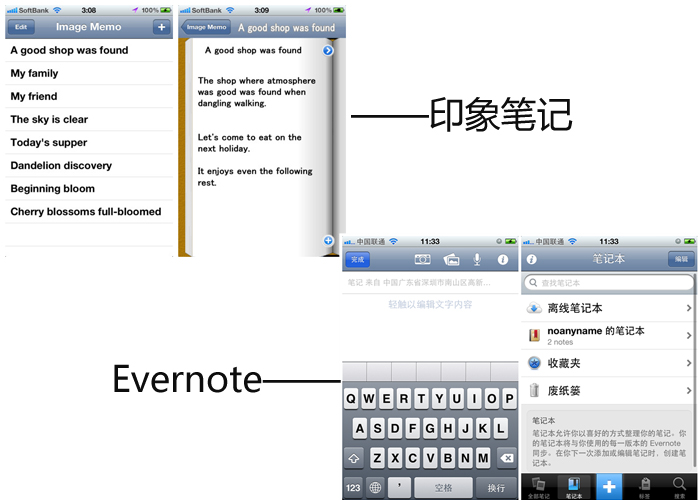The height and width of the screenshot is (500, 700).
Task: Open the info icon in the 笔记本 header
Action: click(531, 259)
